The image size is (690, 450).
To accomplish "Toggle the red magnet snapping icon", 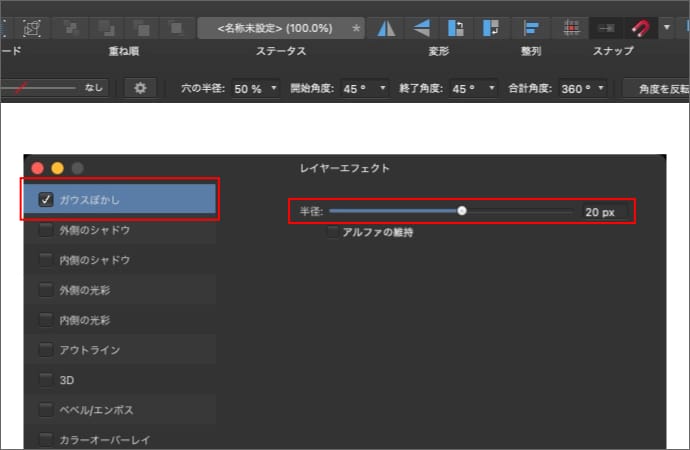I will click(641, 27).
